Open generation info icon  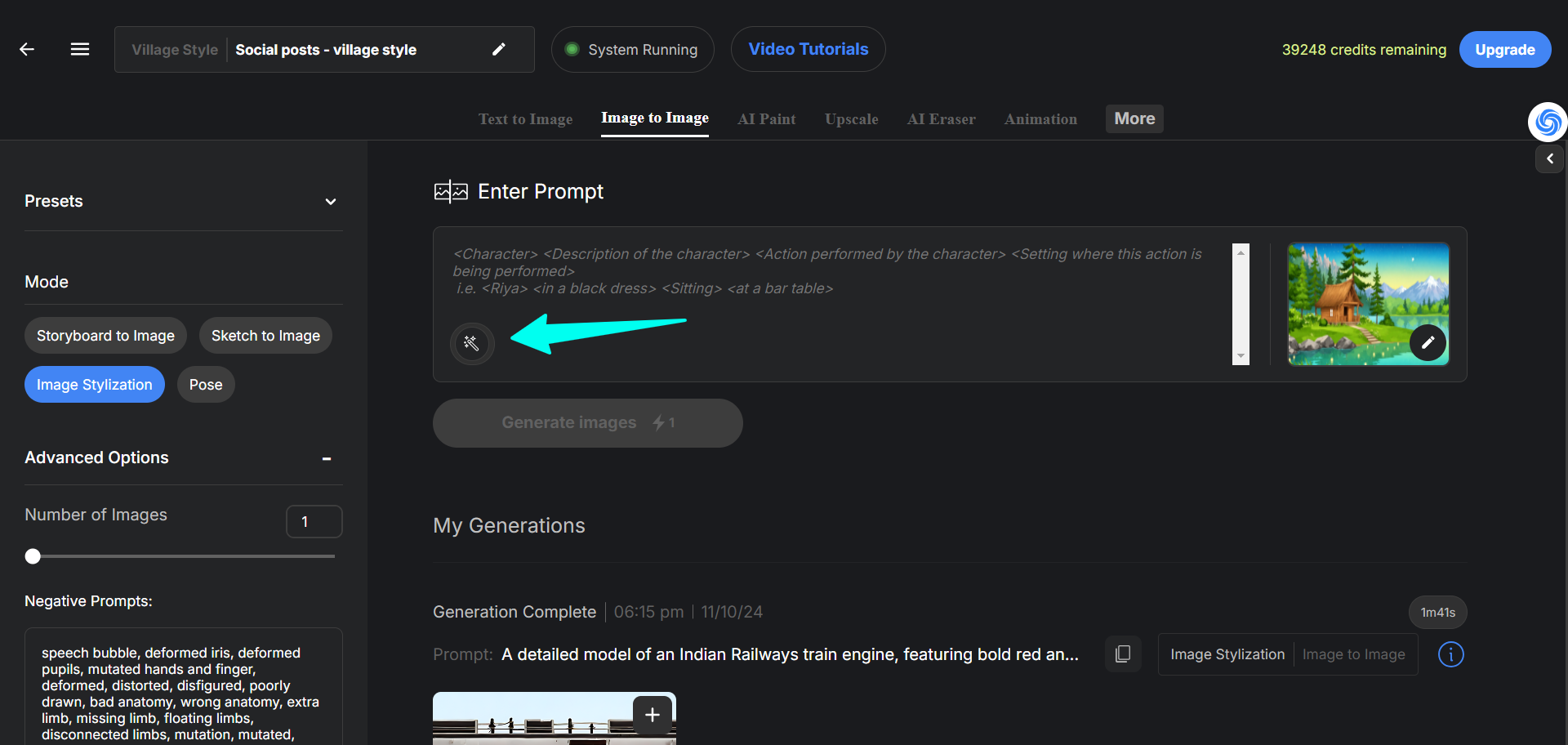tap(1451, 654)
